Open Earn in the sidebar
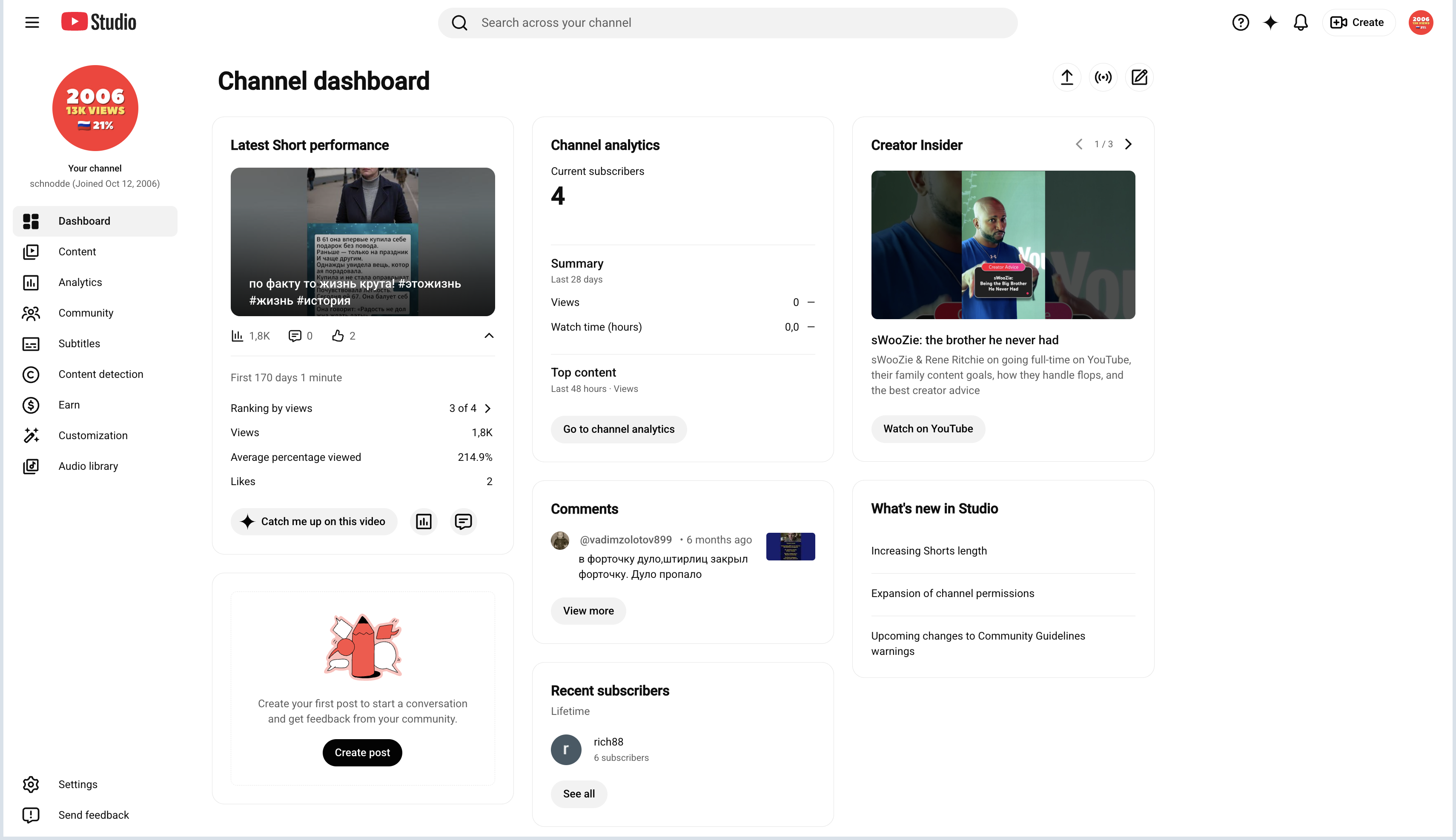Image resolution: width=1456 pixels, height=840 pixels. [95, 404]
